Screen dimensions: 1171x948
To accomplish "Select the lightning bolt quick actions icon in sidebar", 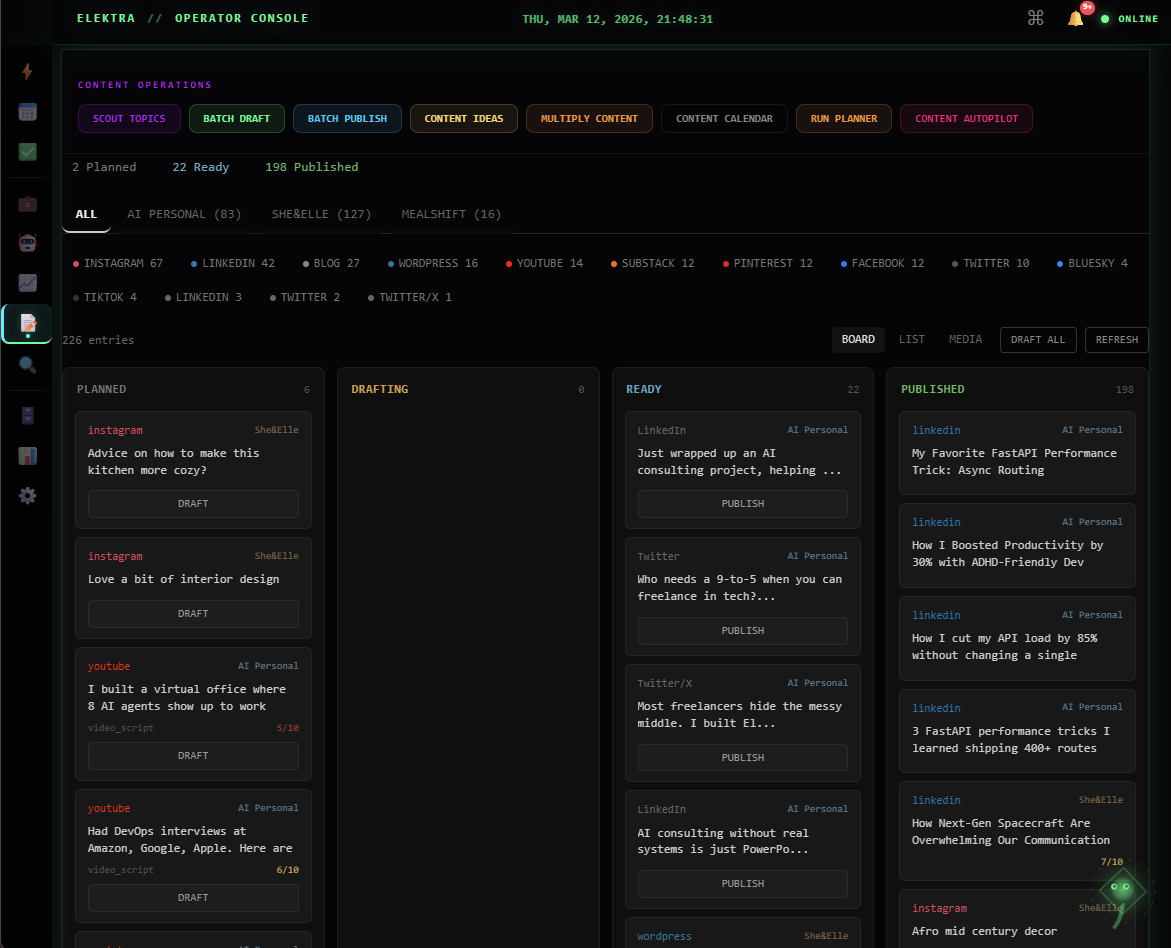I will pyautogui.click(x=27, y=72).
